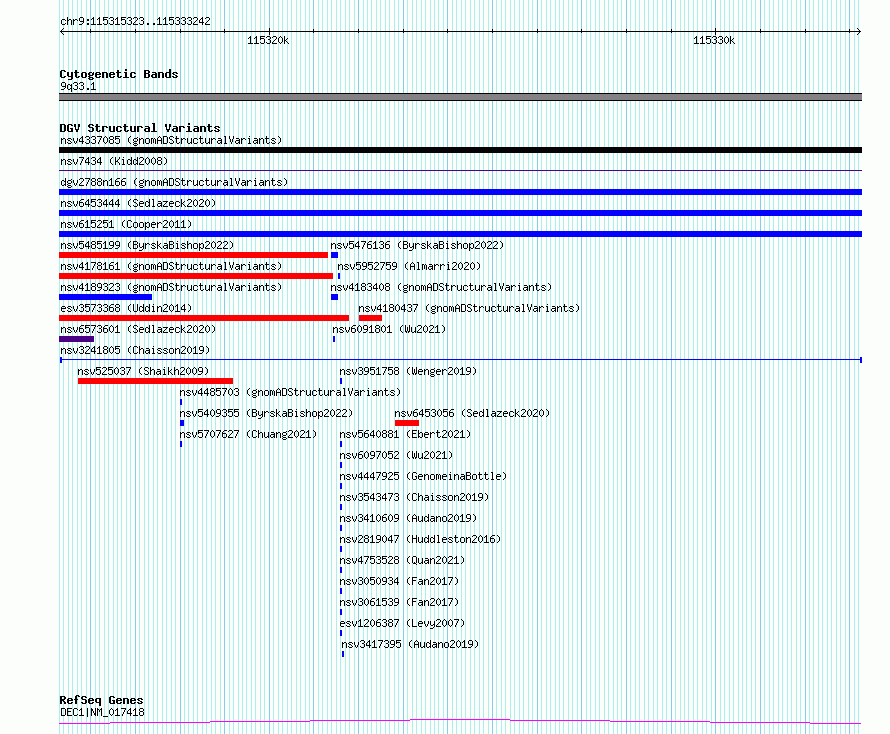The height and width of the screenshot is (734, 890).
Task: Click nsv3410609 (Audano2019) label
Action: 408,518
